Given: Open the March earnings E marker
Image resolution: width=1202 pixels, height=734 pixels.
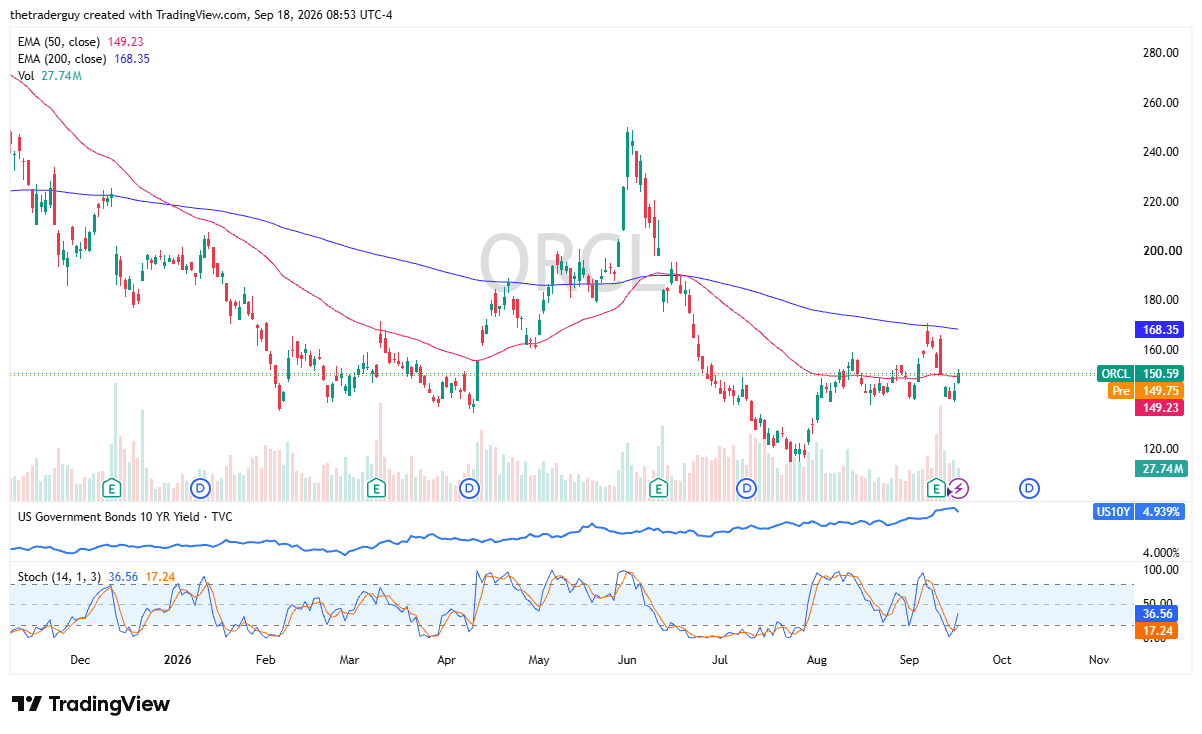Looking at the screenshot, I should 377,488.
